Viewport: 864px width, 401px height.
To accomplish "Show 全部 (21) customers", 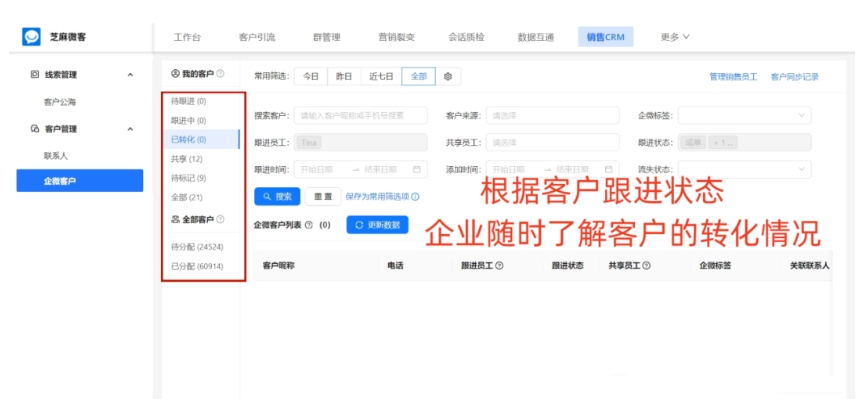I will click(186, 197).
